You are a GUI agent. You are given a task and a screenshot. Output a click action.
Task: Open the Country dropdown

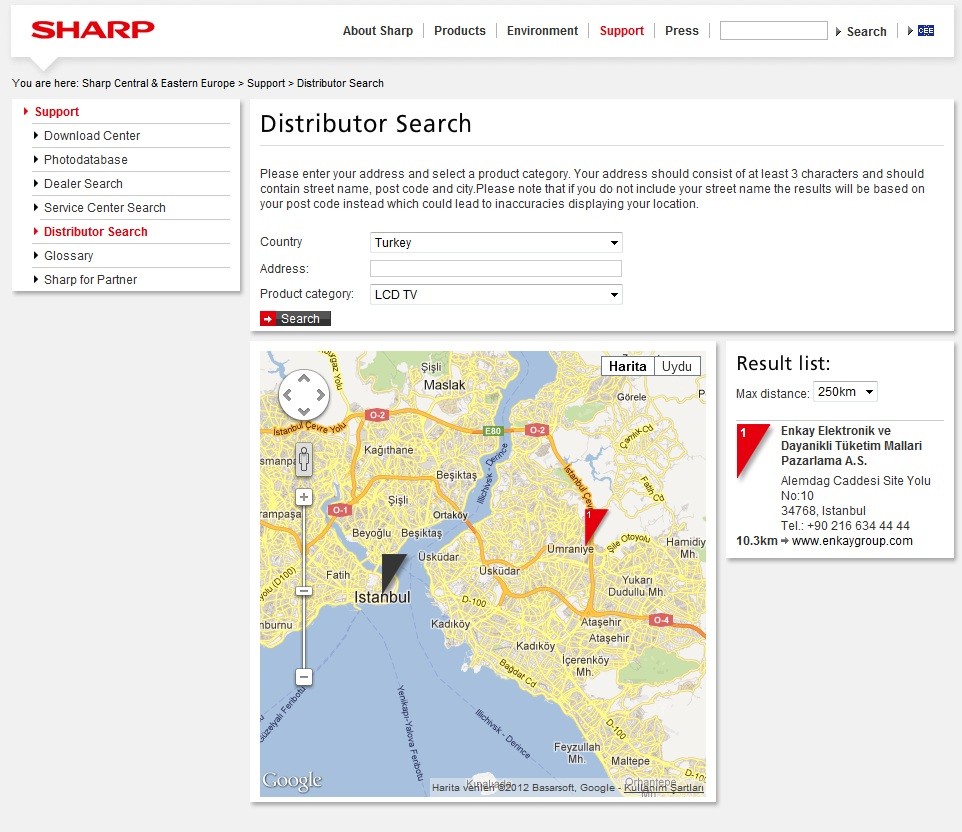[x=496, y=243]
